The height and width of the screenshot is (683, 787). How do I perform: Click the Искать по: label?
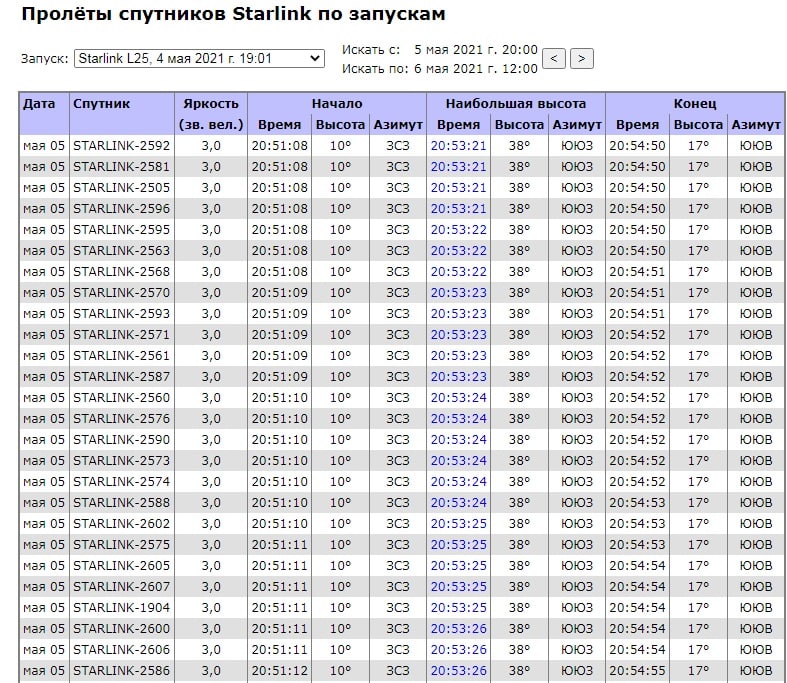(375, 68)
